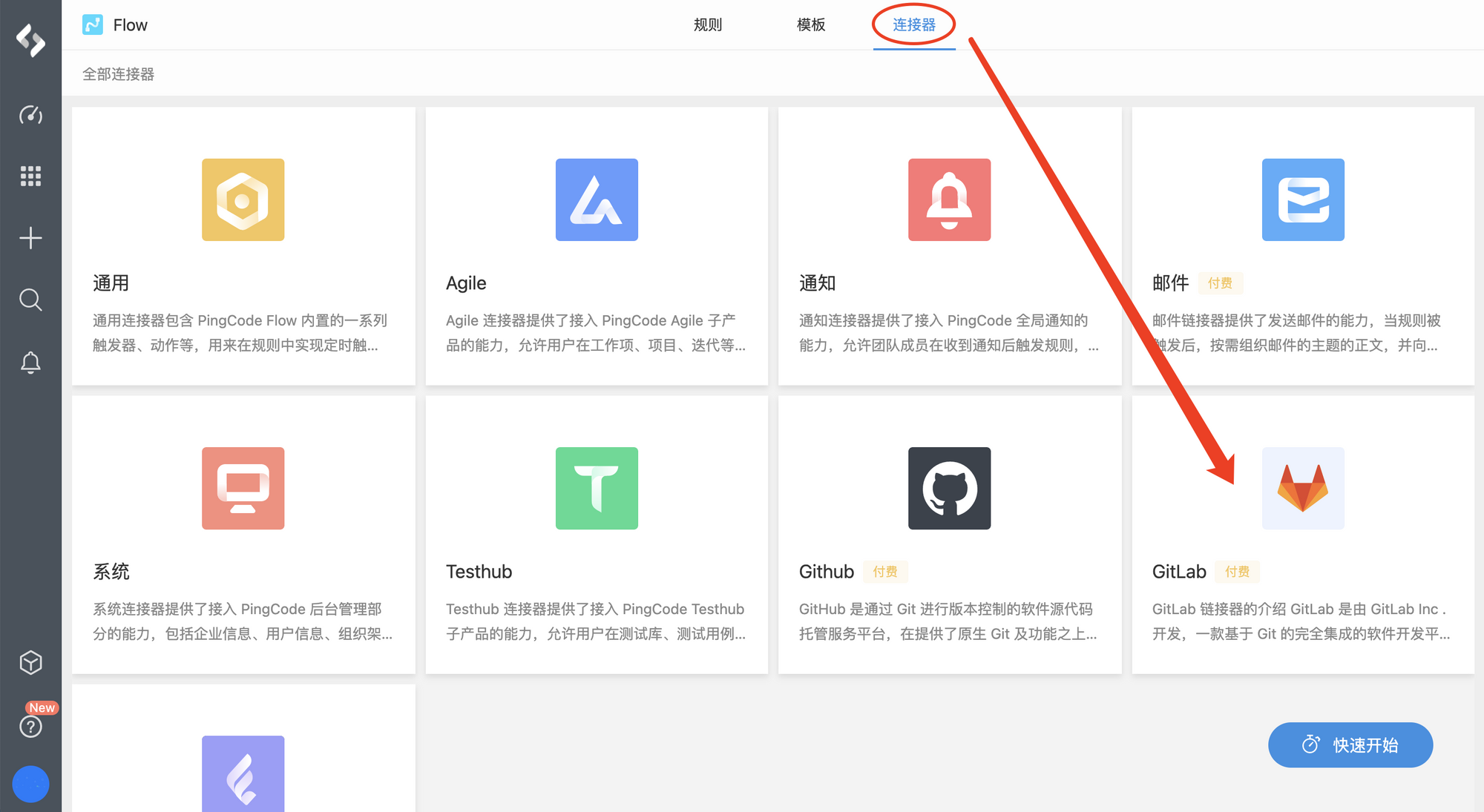Click the blue user avatar in sidebar
This screenshot has height=812, width=1484.
[x=30, y=784]
